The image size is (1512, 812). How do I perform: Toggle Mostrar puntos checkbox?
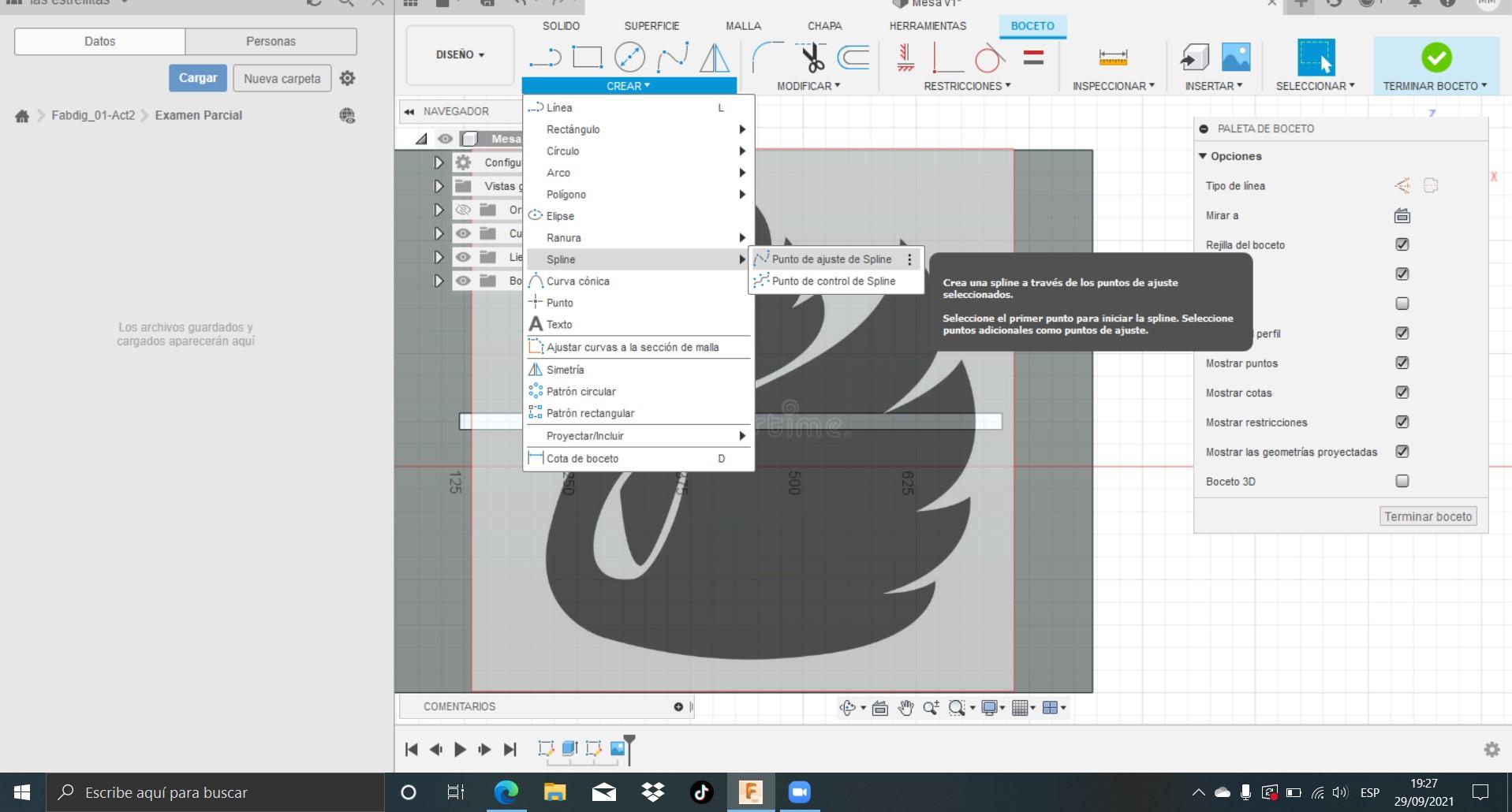click(1402, 363)
